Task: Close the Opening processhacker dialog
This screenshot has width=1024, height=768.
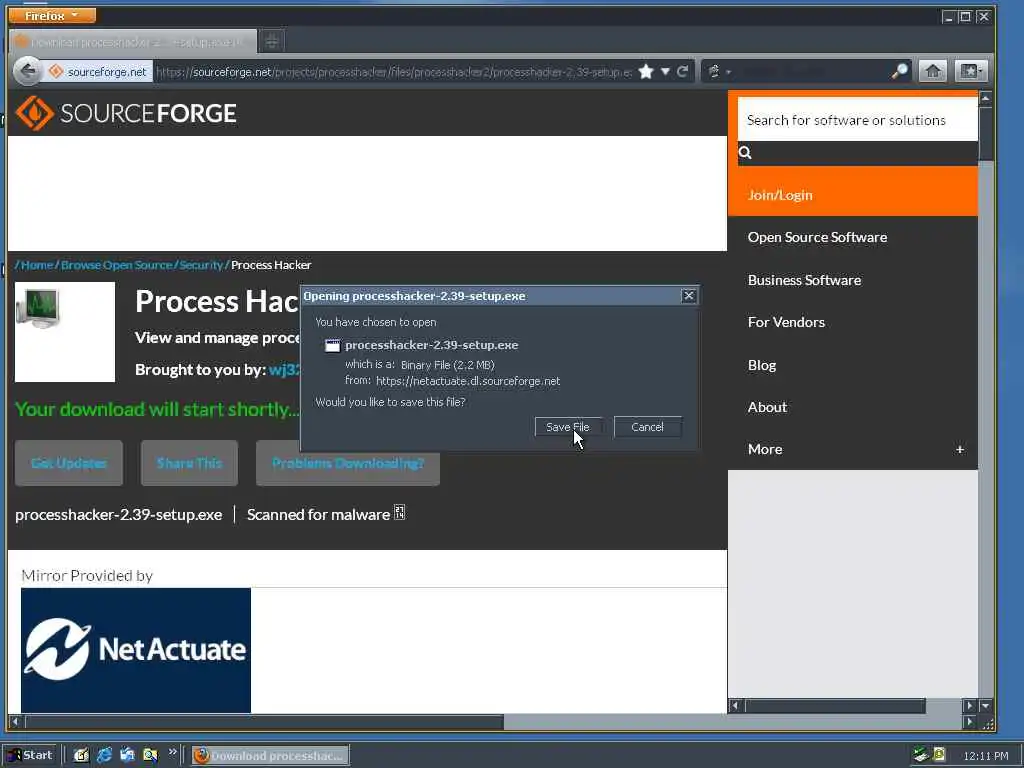Action: click(x=688, y=296)
